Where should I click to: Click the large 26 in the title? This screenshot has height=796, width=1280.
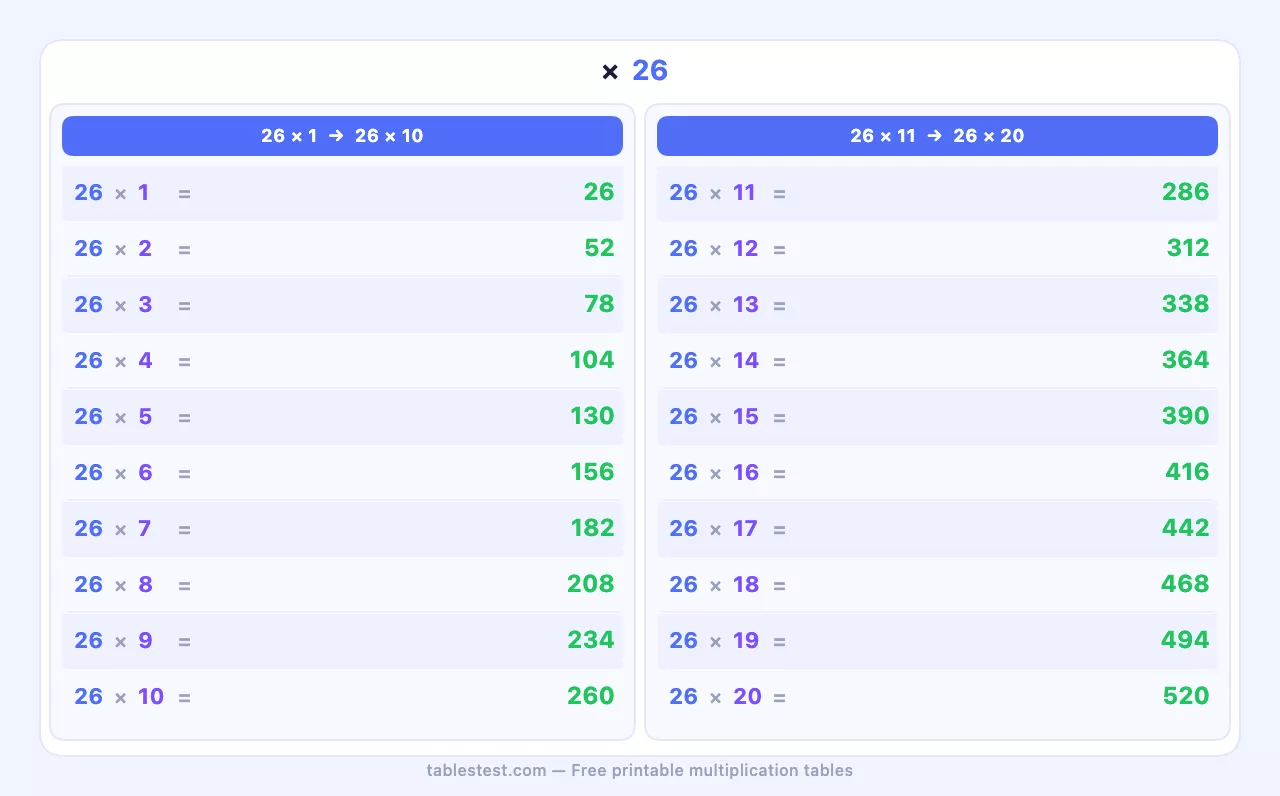click(x=650, y=70)
